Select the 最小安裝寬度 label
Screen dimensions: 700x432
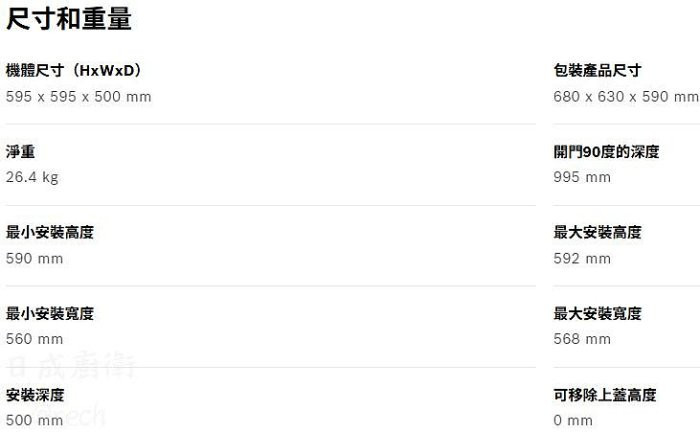click(x=50, y=313)
